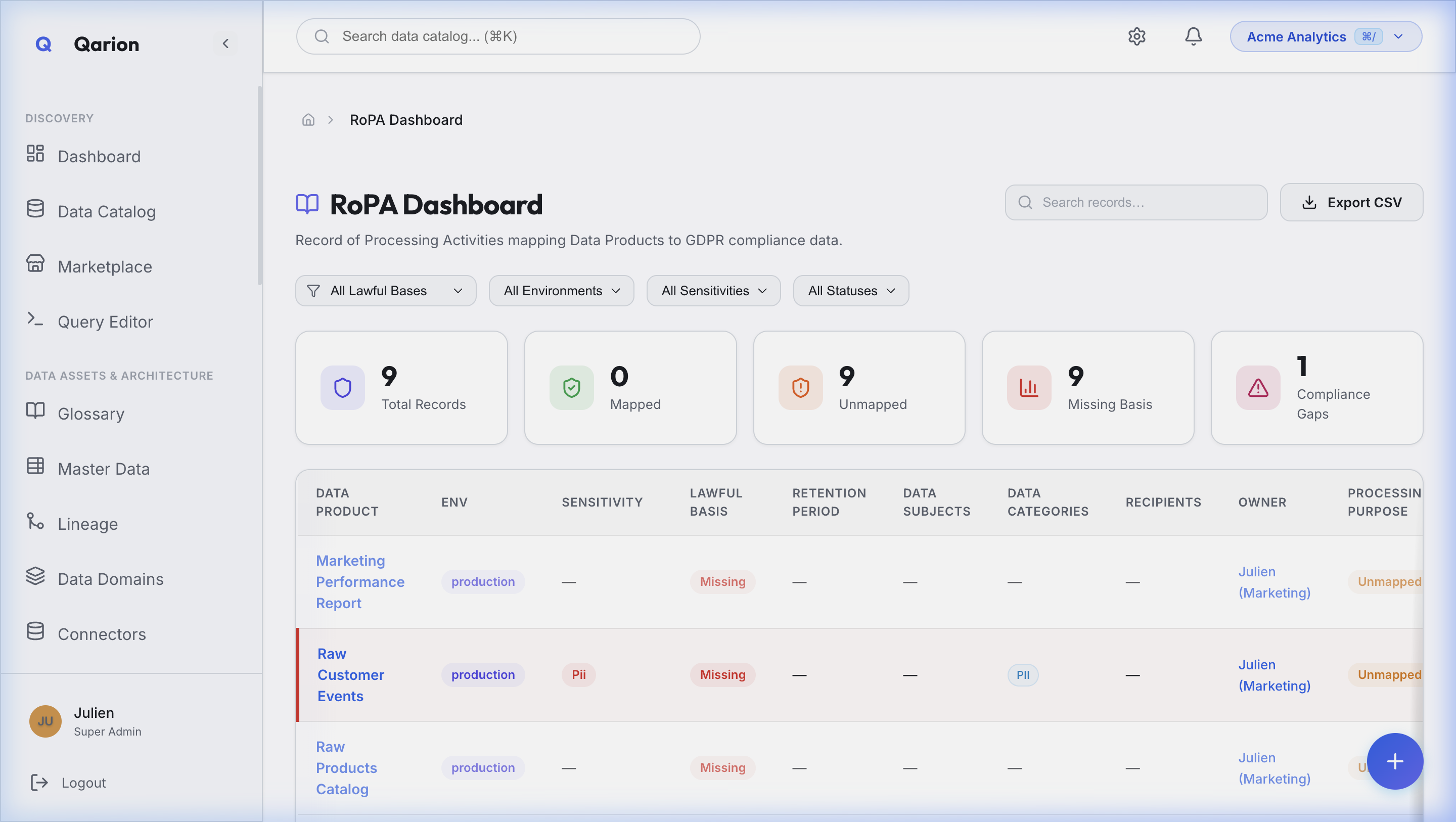Open Raw Customer Events data product

point(350,674)
